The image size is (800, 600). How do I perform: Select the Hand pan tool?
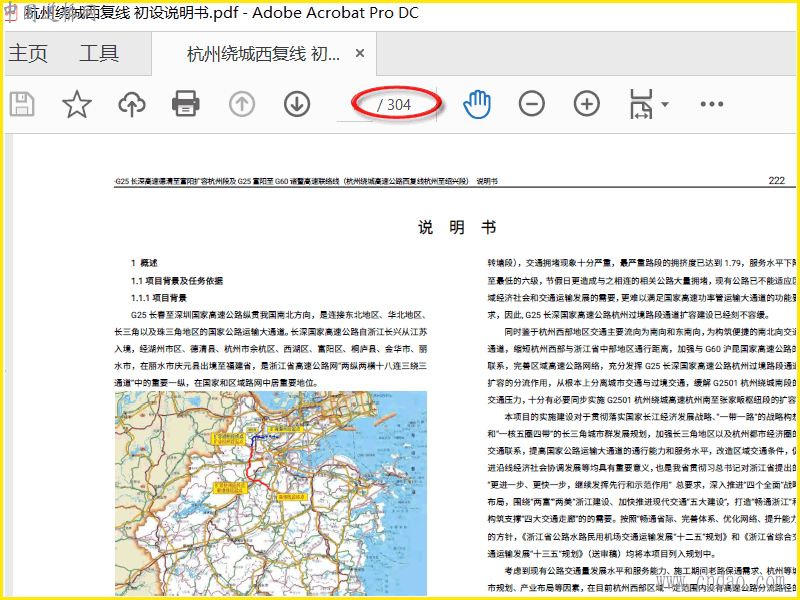[478, 104]
